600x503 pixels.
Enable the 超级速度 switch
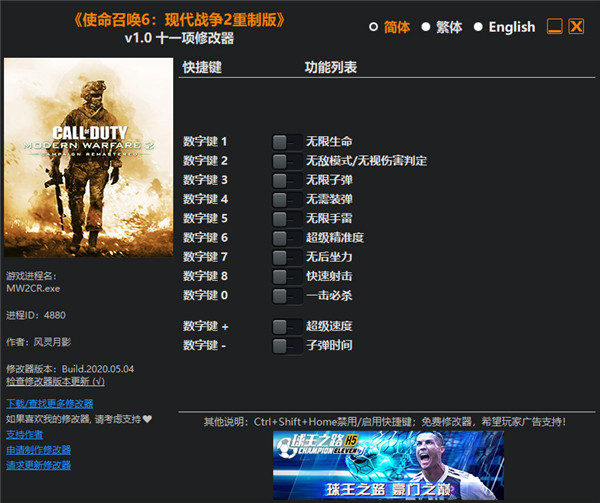tap(286, 326)
